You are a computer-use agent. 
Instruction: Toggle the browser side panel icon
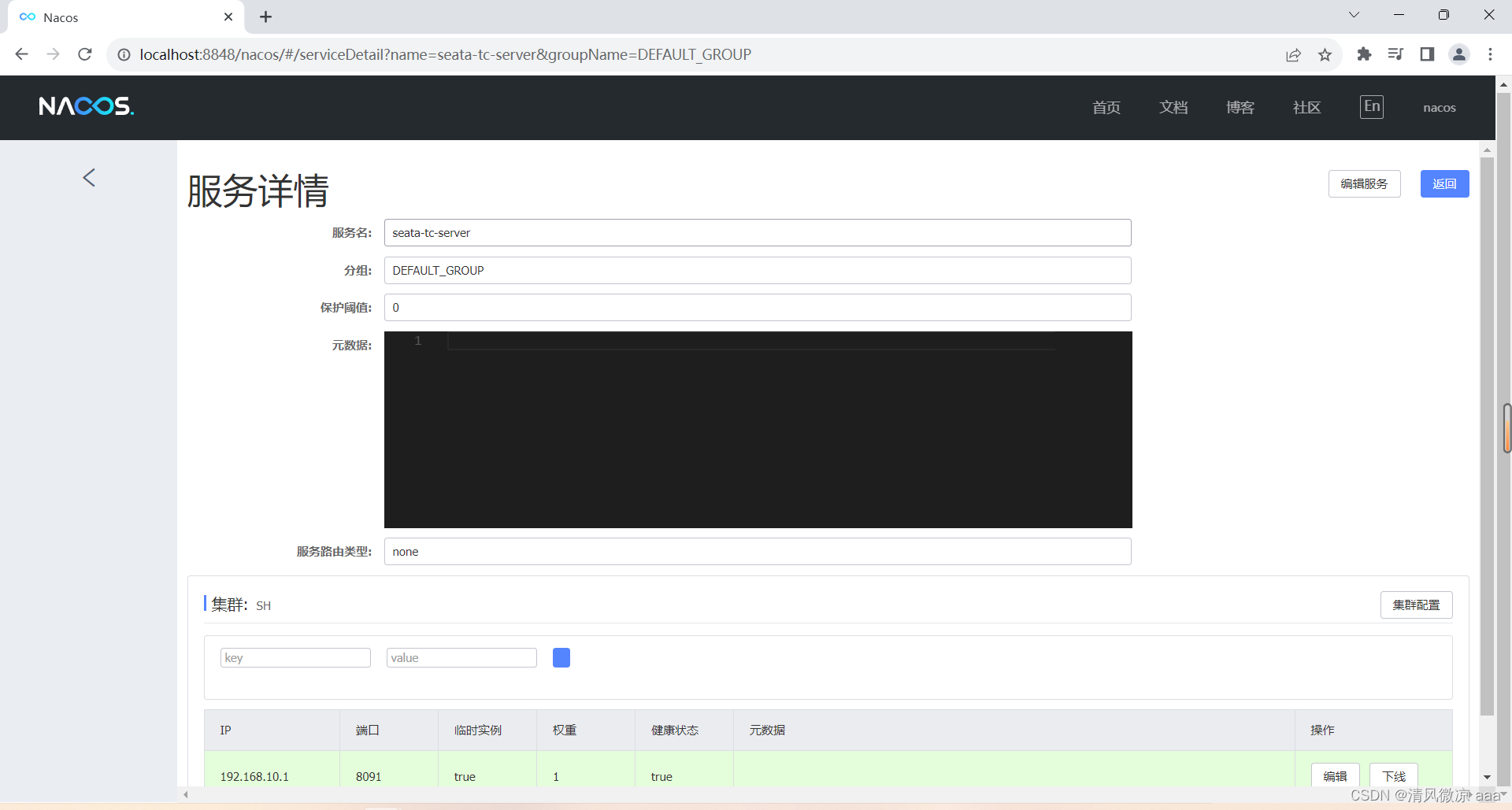[1427, 54]
